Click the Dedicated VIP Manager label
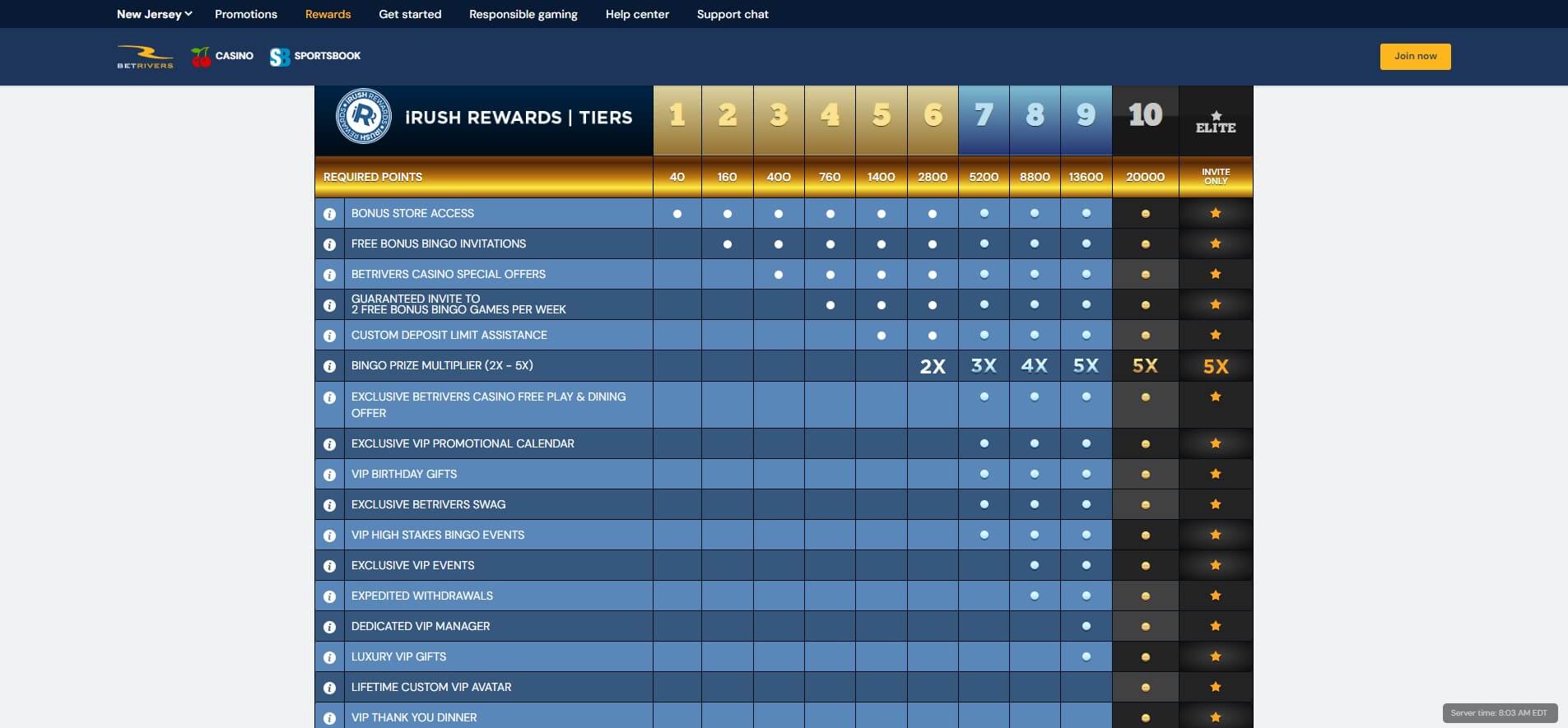Screen dimensions: 1568x728 click(421, 626)
